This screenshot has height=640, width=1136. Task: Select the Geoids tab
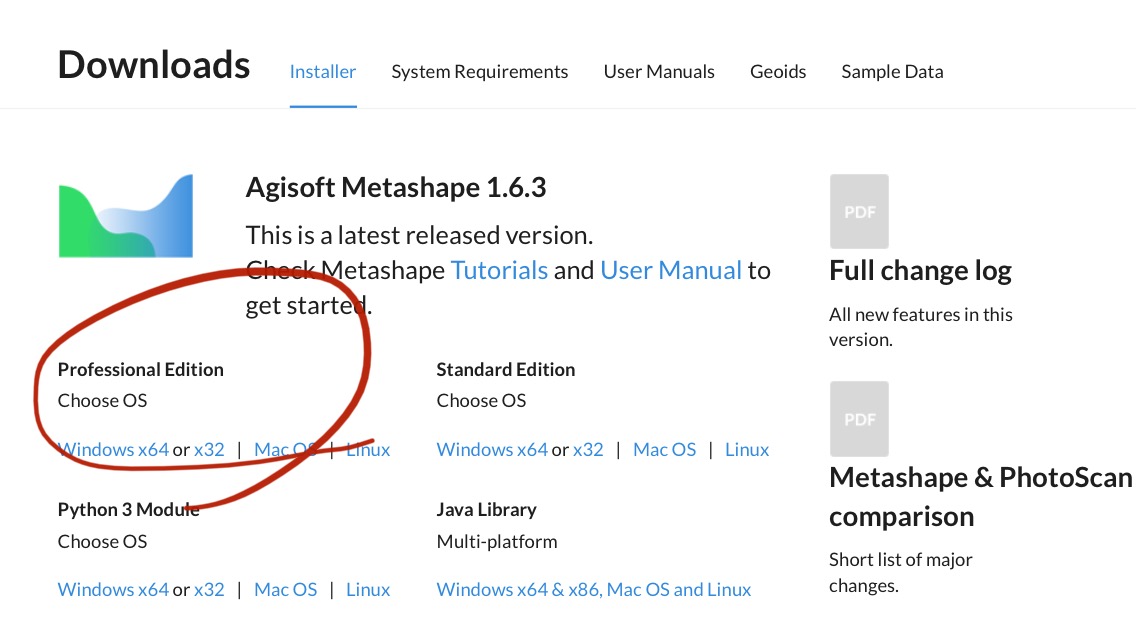tap(778, 72)
